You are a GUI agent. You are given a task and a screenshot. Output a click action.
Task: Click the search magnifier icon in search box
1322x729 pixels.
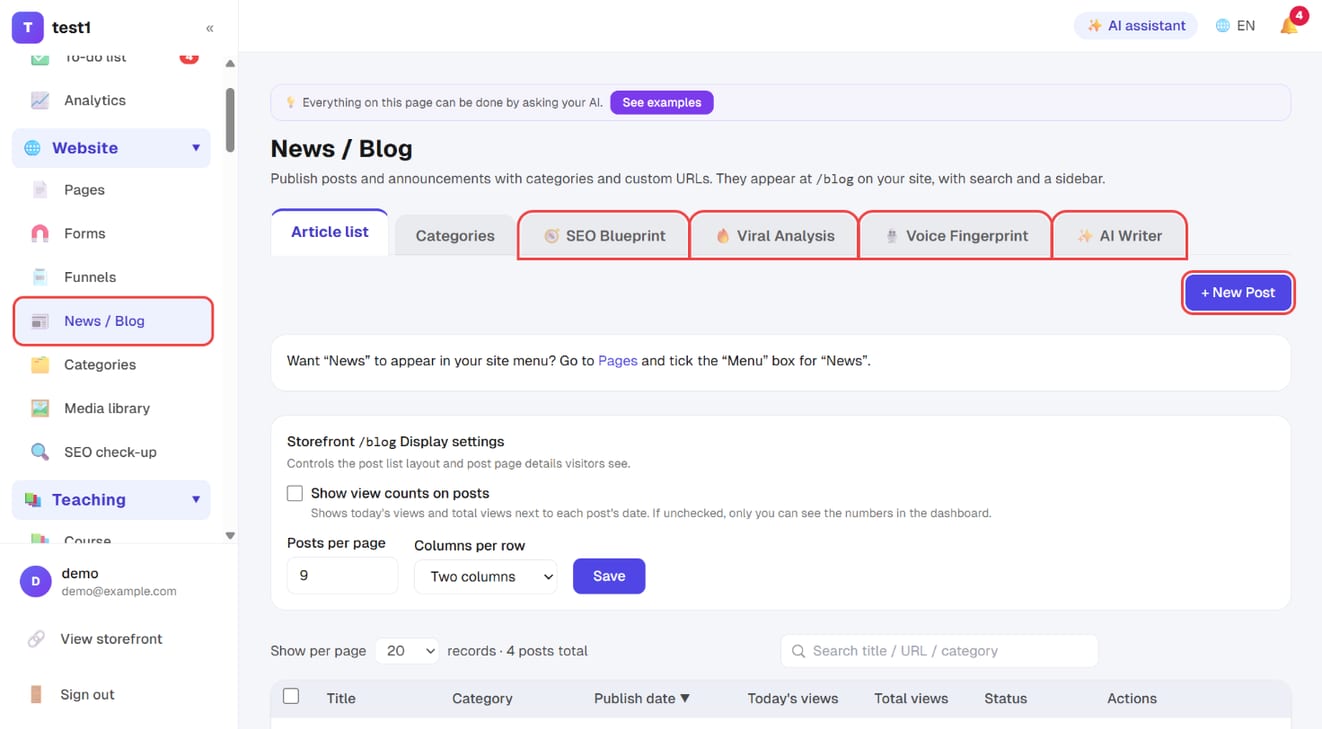pos(798,651)
